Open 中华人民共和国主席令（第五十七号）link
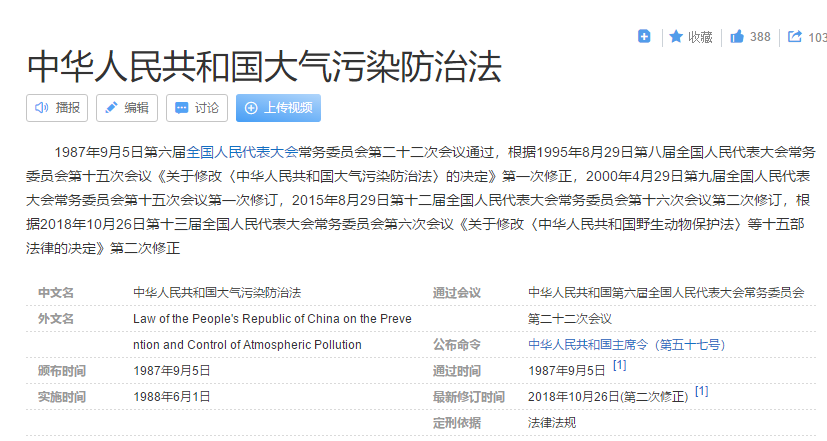This screenshot has width=827, height=441. [x=627, y=344]
